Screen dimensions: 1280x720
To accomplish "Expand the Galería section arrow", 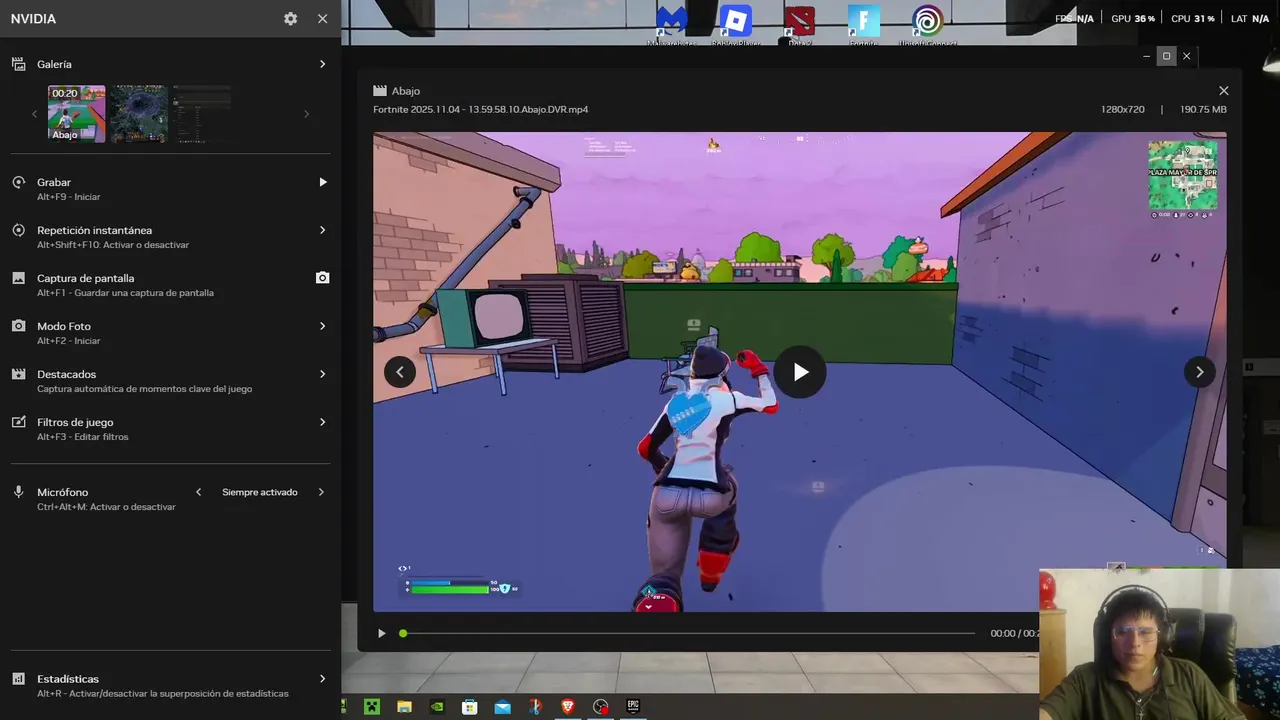I will [322, 64].
